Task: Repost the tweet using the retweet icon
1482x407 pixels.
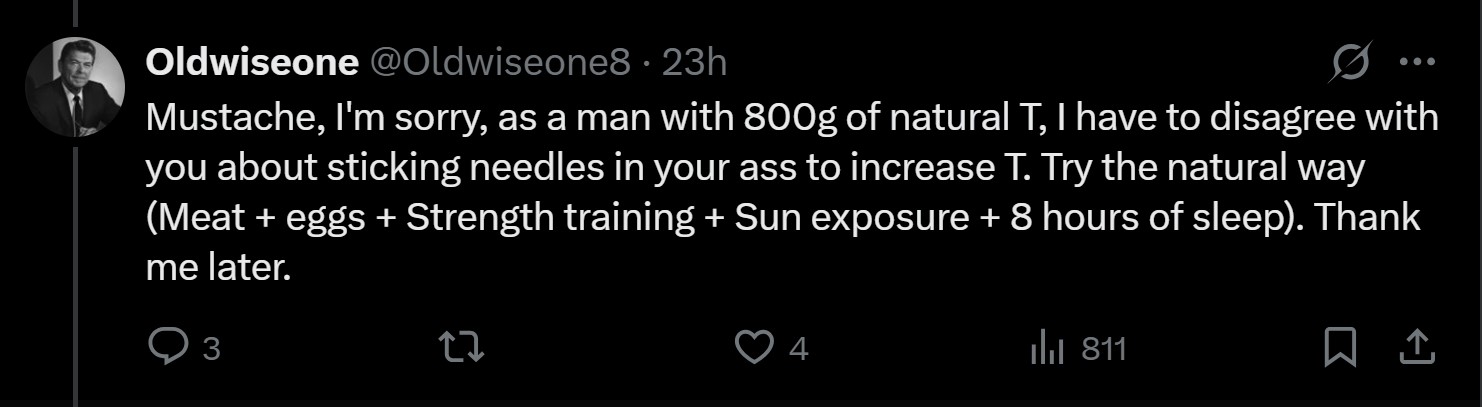Action: [x=462, y=347]
